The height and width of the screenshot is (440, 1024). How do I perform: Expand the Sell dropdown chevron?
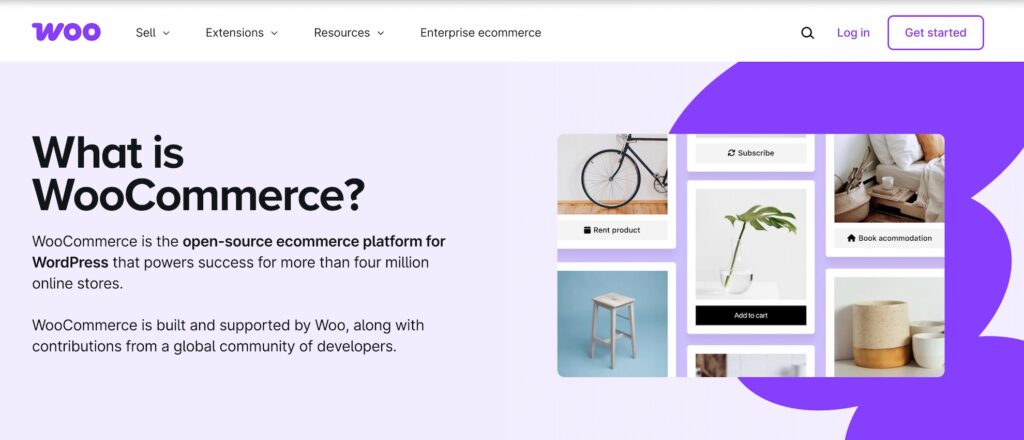[x=166, y=33]
